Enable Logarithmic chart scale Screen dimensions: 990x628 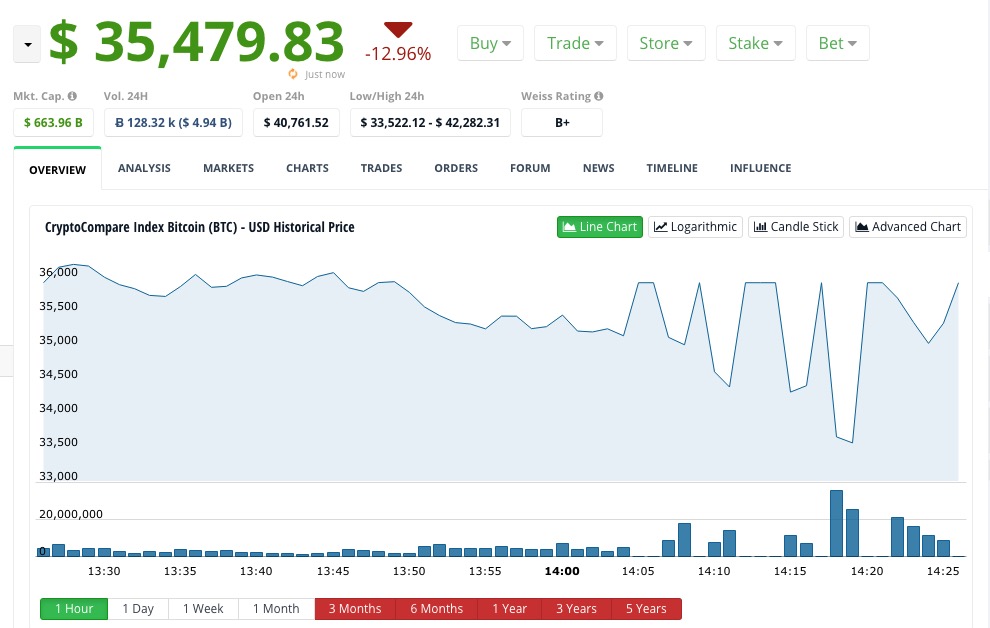click(x=695, y=227)
